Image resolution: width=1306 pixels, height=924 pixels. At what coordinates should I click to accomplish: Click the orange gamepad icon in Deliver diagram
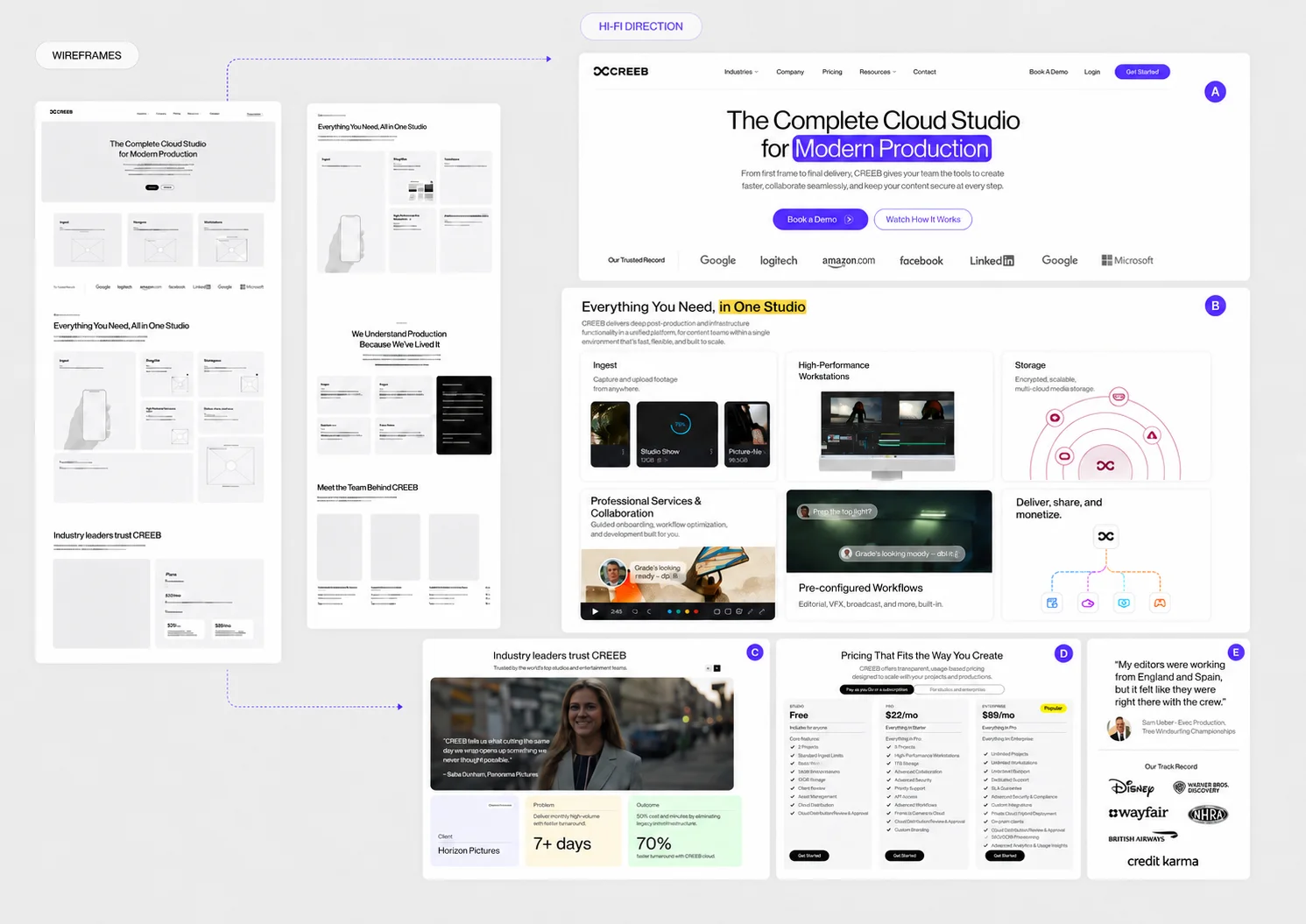[x=1160, y=603]
